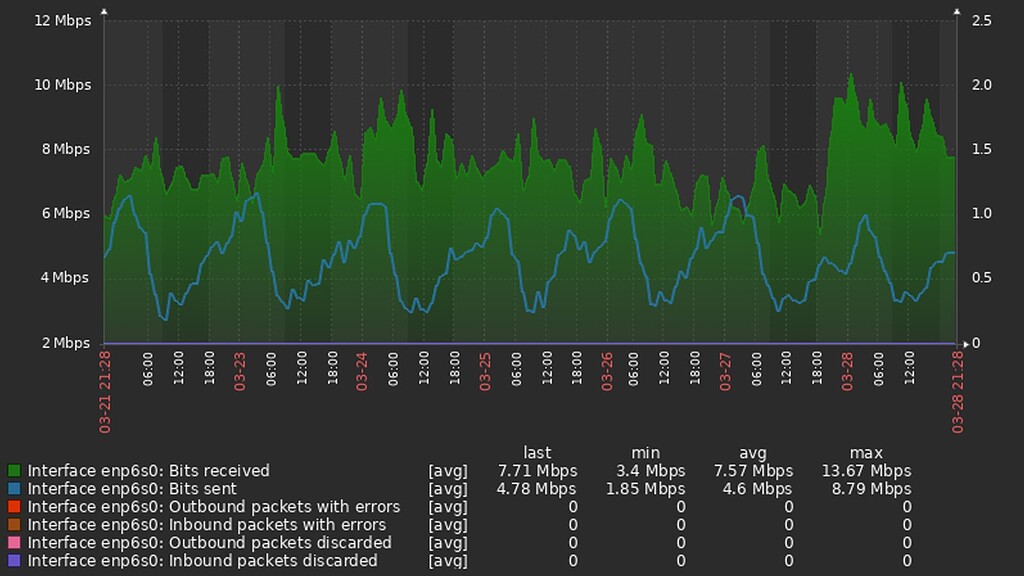Click the green Bits received legend icon
The width and height of the screenshot is (1024, 576).
click(x=14, y=471)
